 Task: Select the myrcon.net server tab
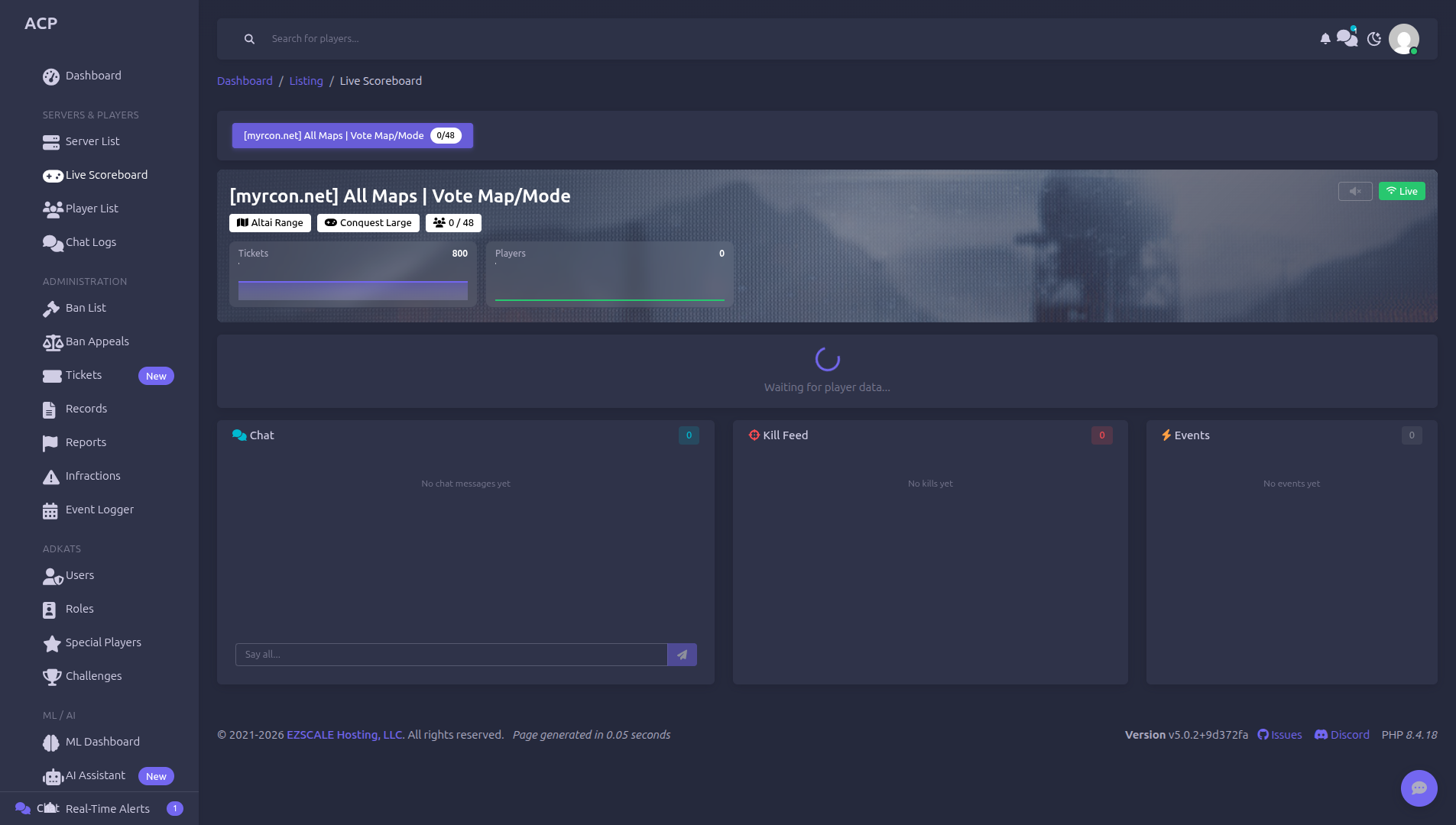(x=352, y=135)
